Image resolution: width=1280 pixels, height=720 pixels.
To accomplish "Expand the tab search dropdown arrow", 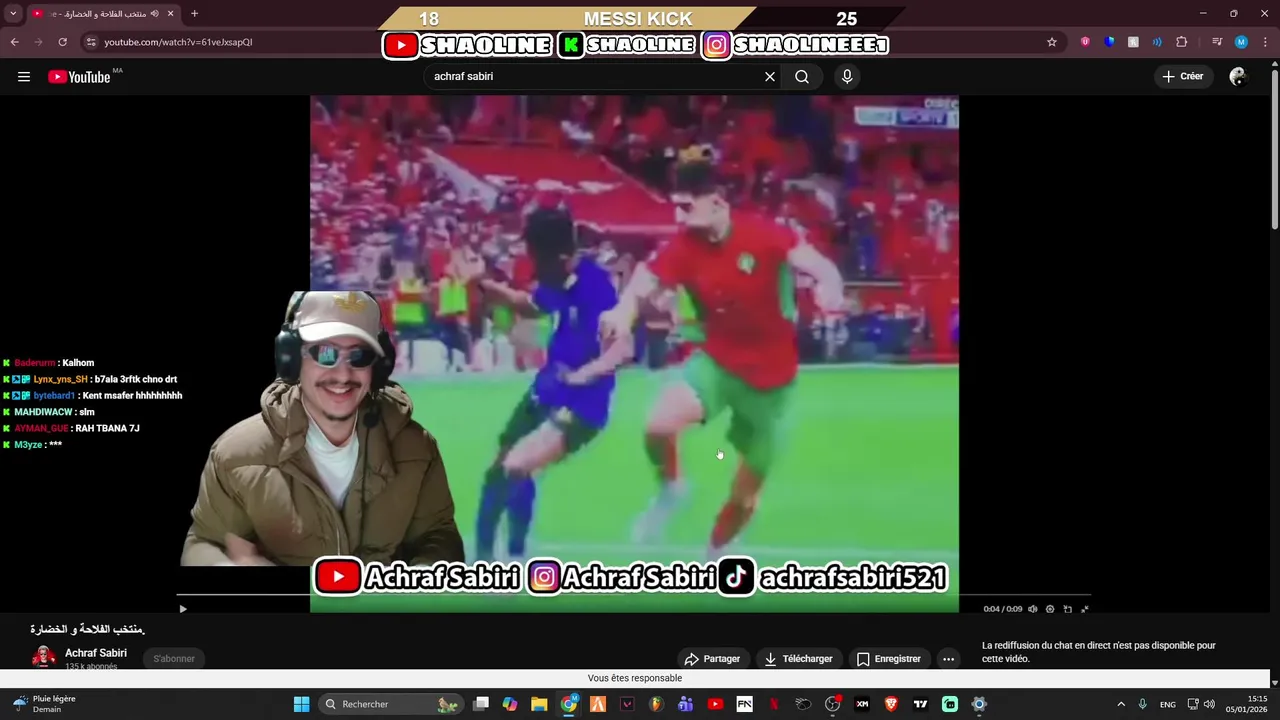I will (x=13, y=14).
